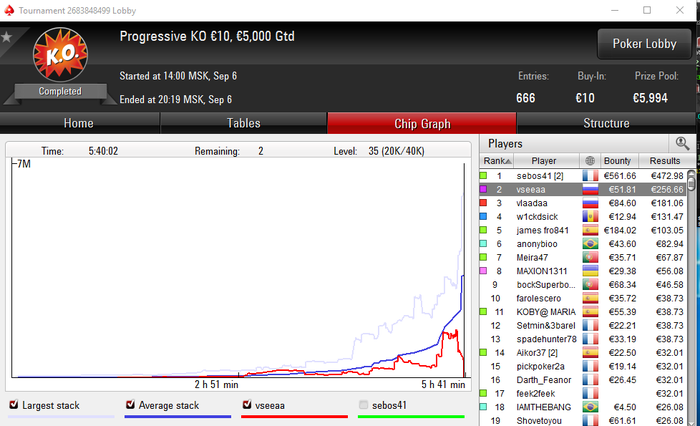Screen dimensions: 700x426
Task: Click France flag beside pickpoker2a
Action: (590, 366)
